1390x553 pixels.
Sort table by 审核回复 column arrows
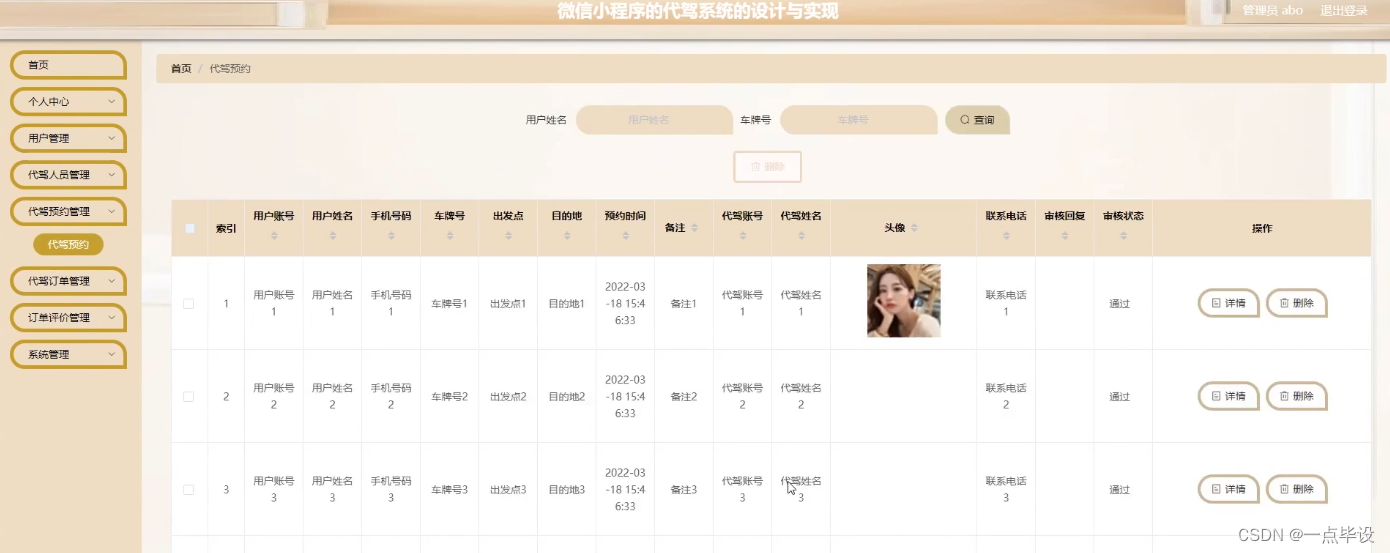pos(1064,236)
